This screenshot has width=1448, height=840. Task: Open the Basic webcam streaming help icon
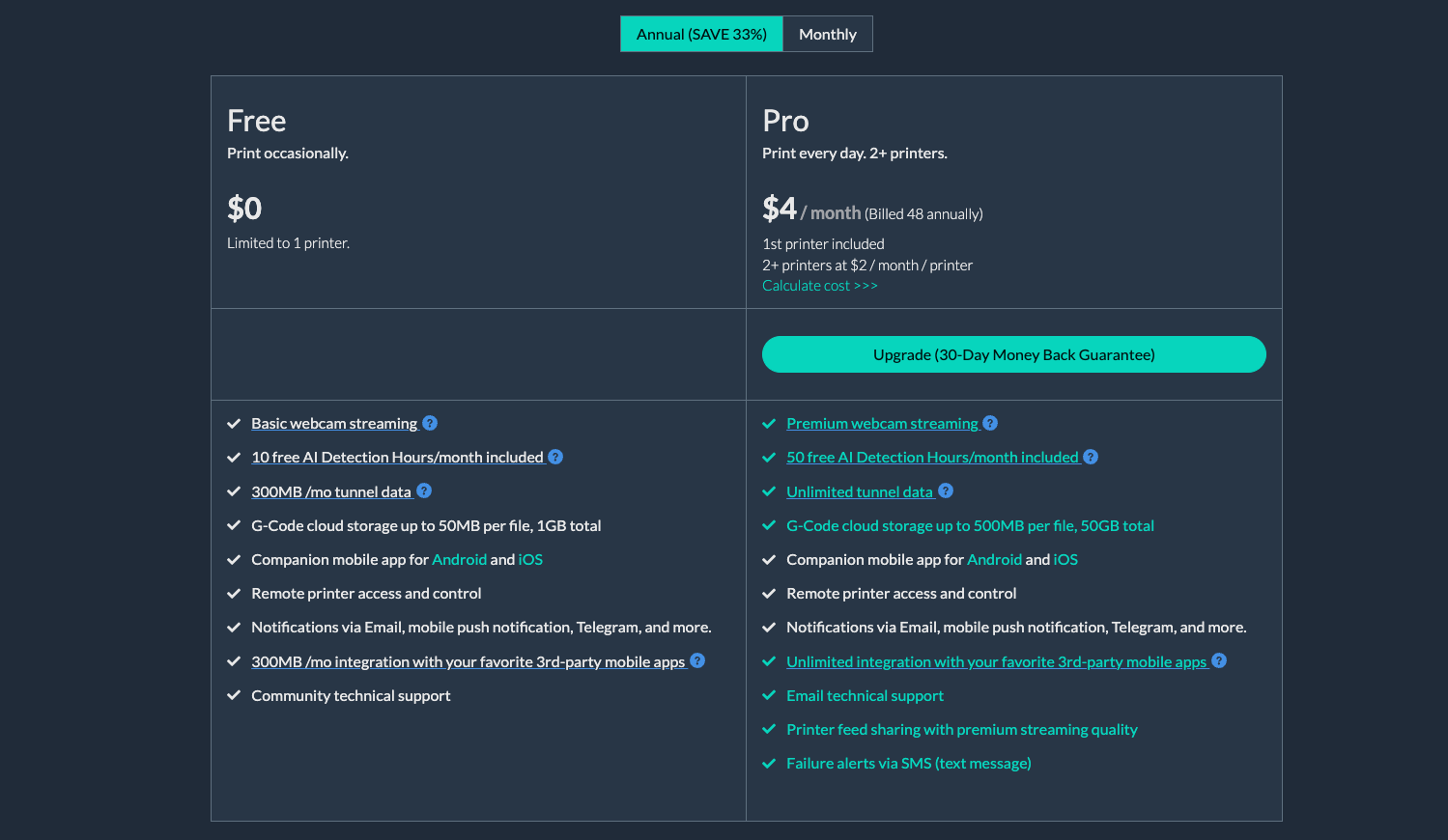tap(429, 423)
